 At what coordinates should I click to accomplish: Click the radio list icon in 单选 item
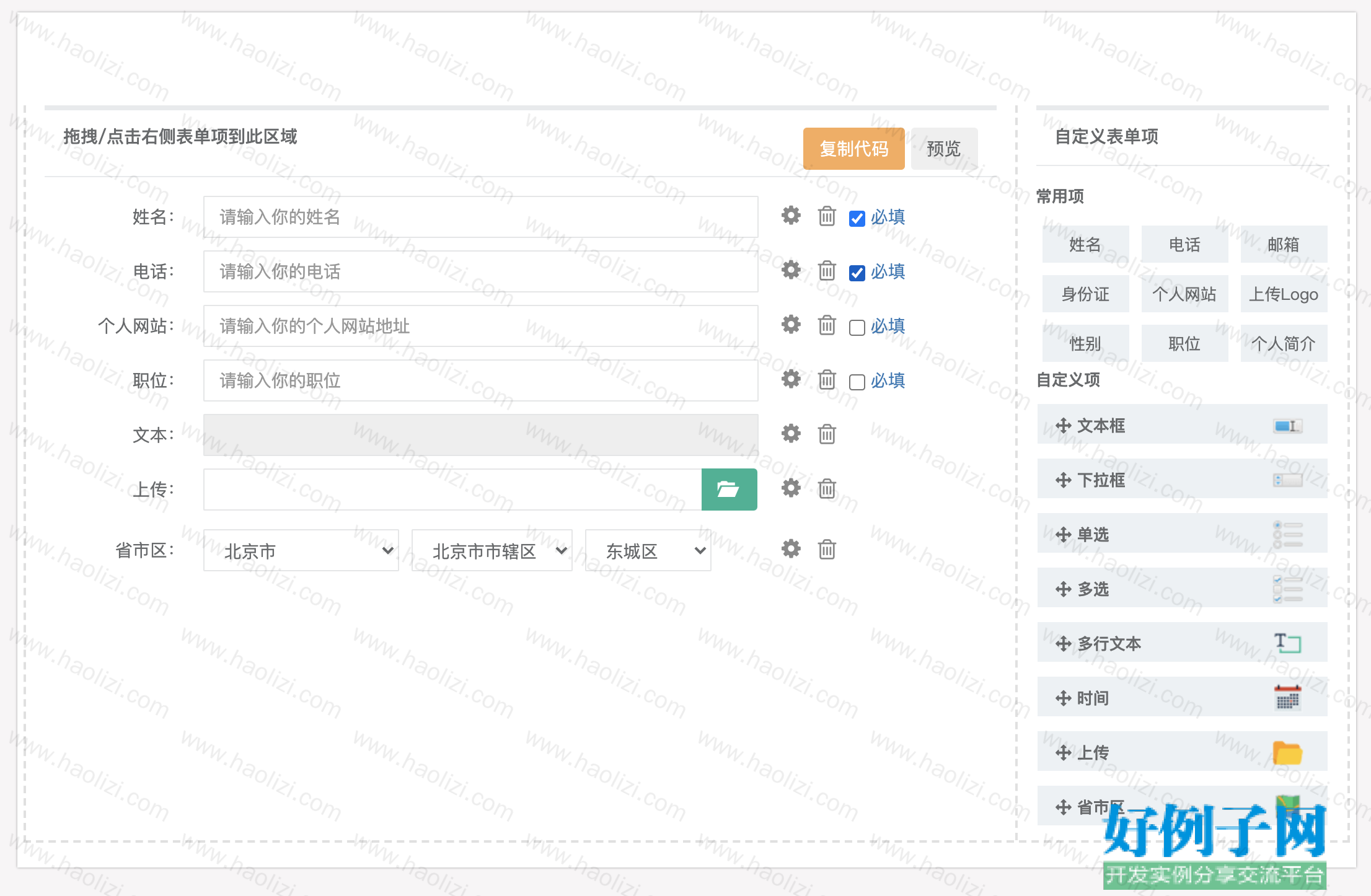coord(1287,535)
